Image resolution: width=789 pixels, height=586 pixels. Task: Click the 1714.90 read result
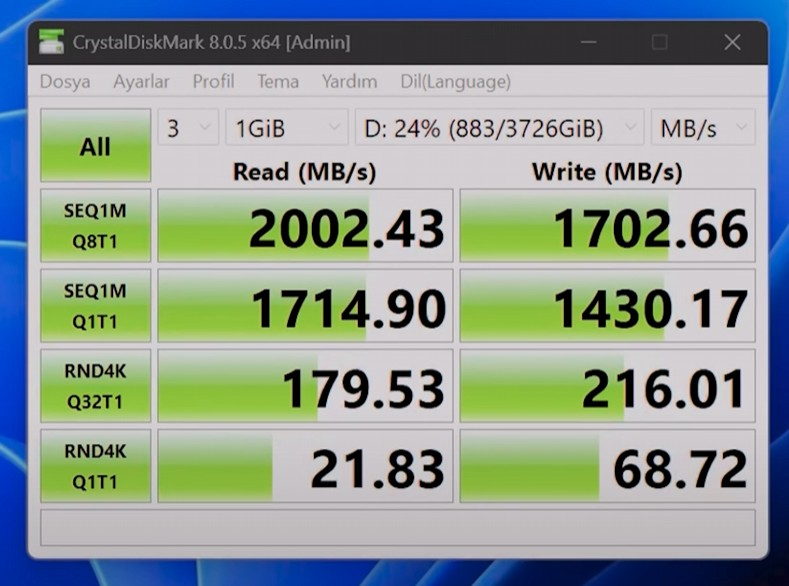[x=305, y=306]
